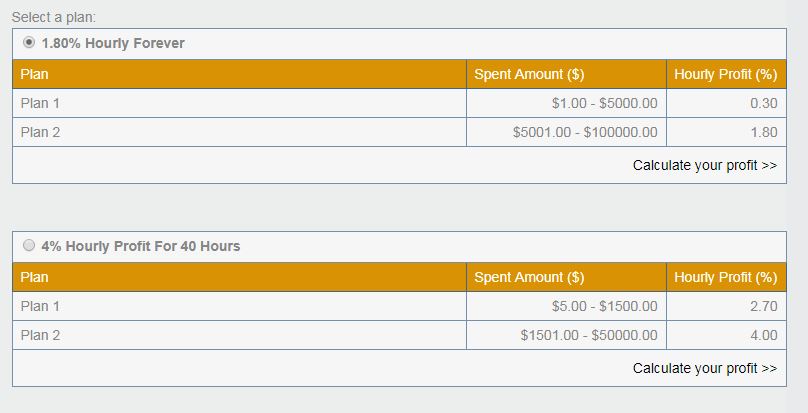
Task: Select the 1.80% Hourly Forever radio button
Action: click(x=29, y=43)
